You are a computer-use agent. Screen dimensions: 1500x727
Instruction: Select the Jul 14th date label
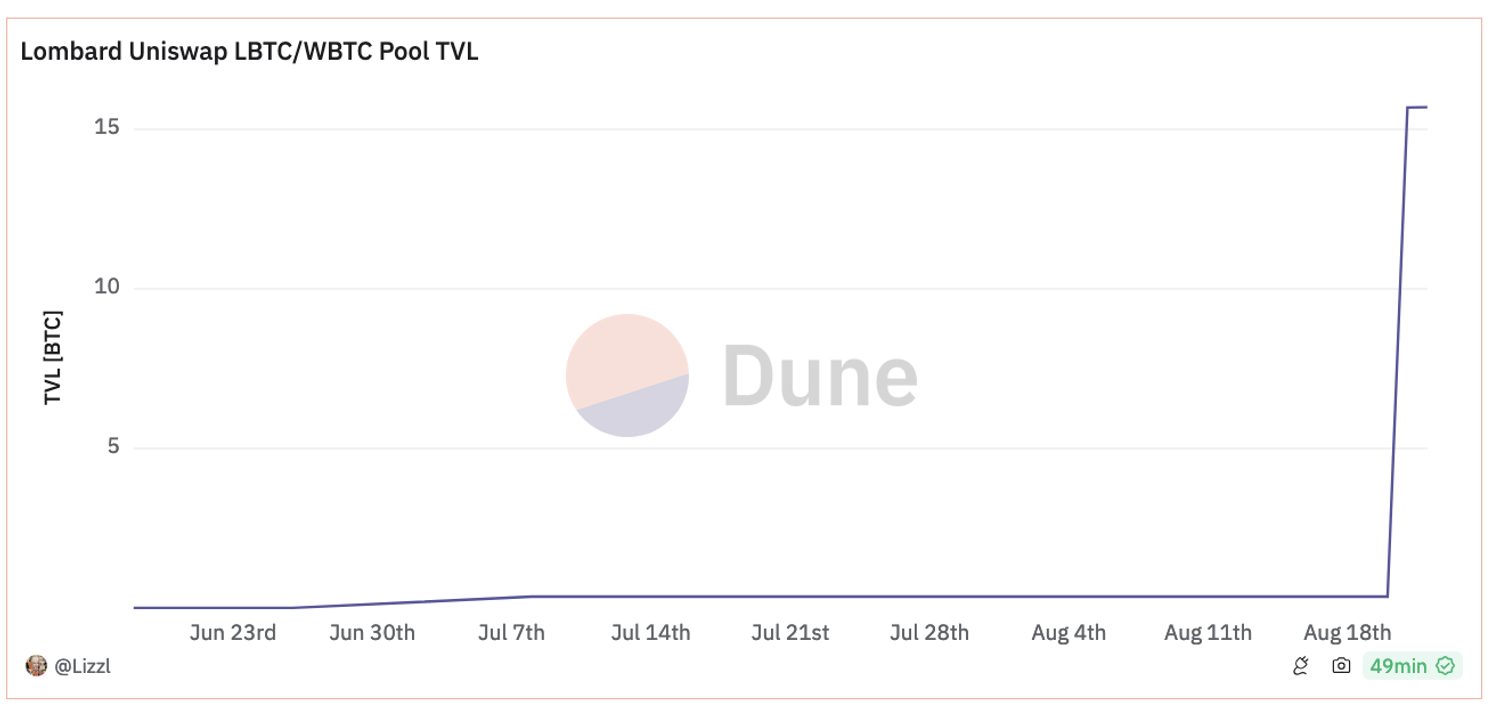[650, 633]
